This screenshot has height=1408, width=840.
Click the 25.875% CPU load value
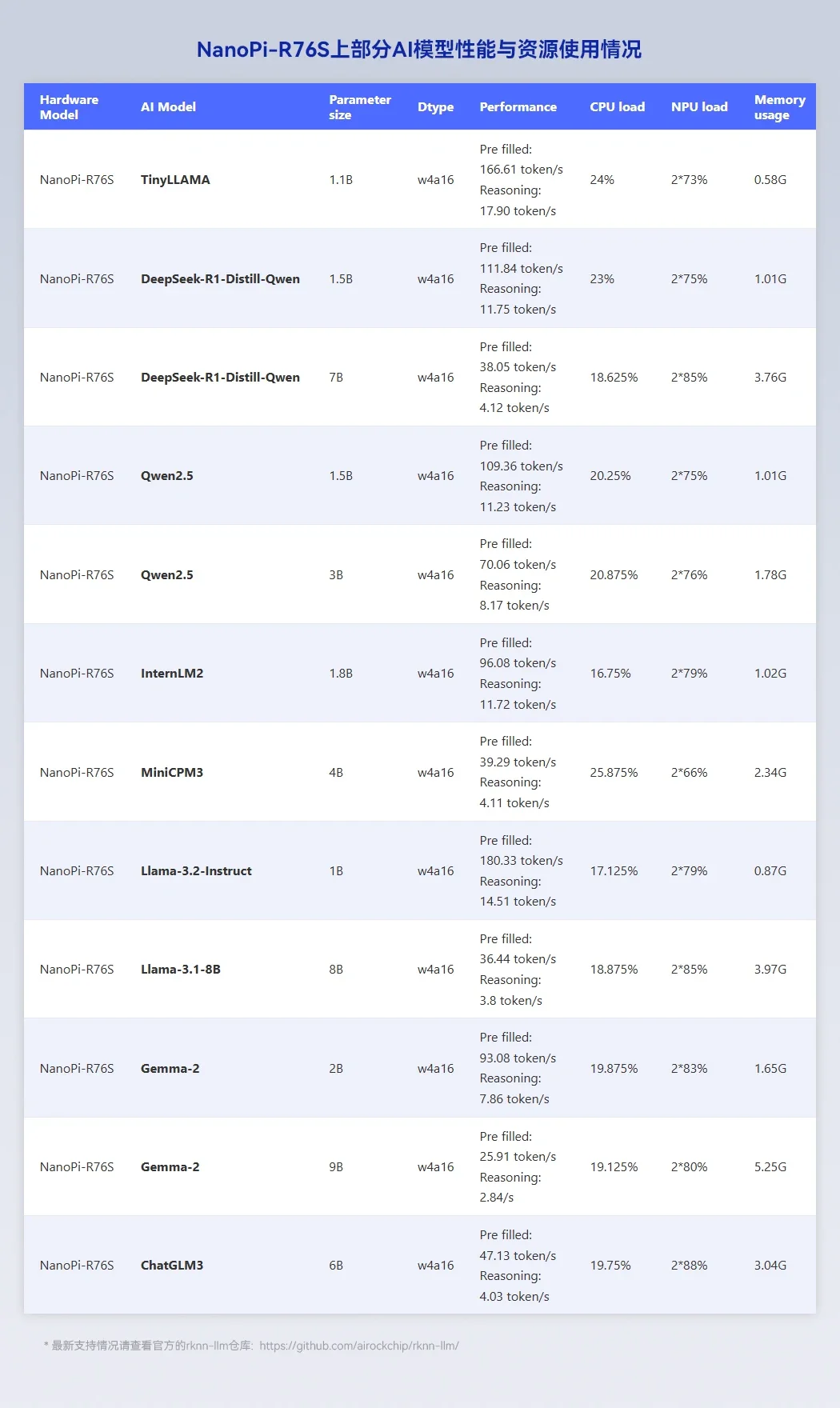(x=614, y=773)
